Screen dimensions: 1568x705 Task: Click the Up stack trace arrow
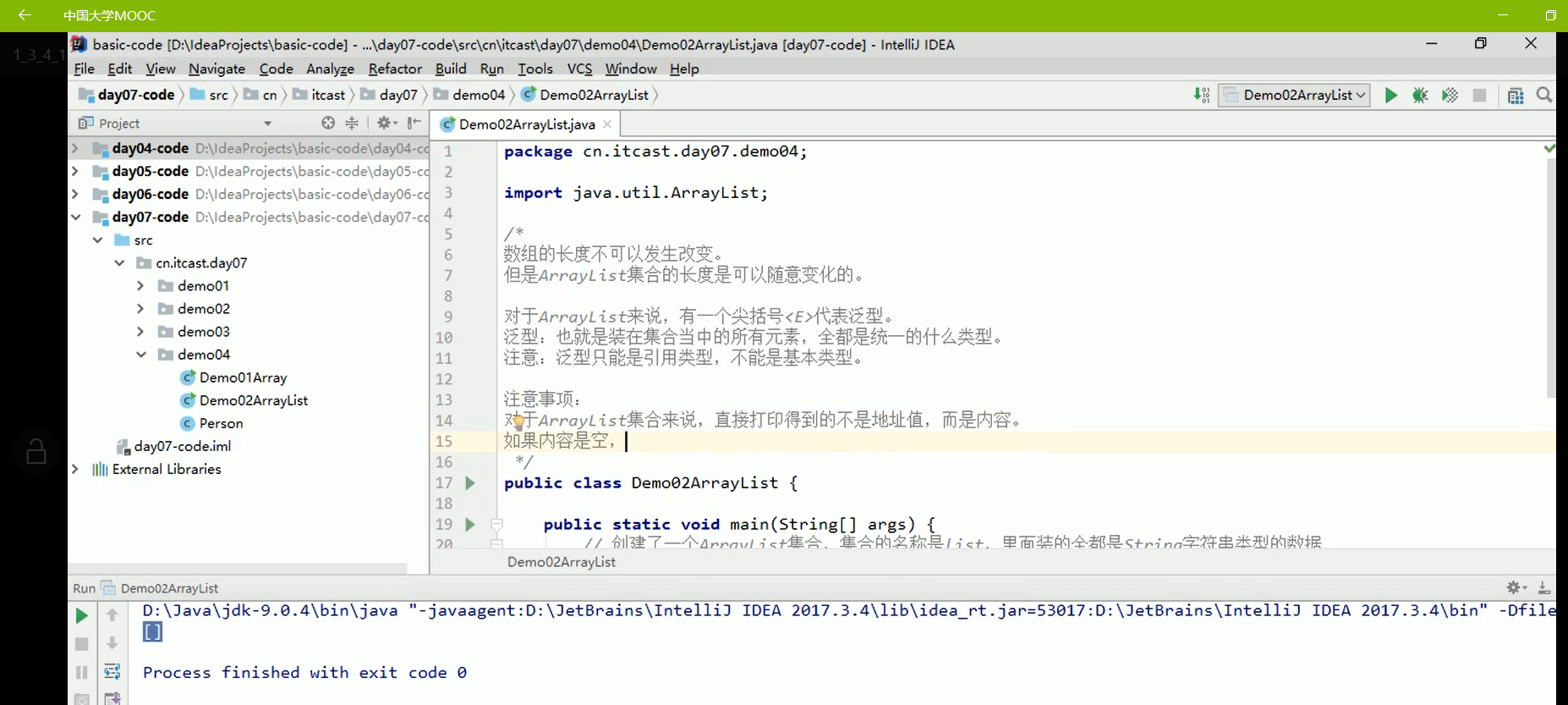(x=112, y=615)
